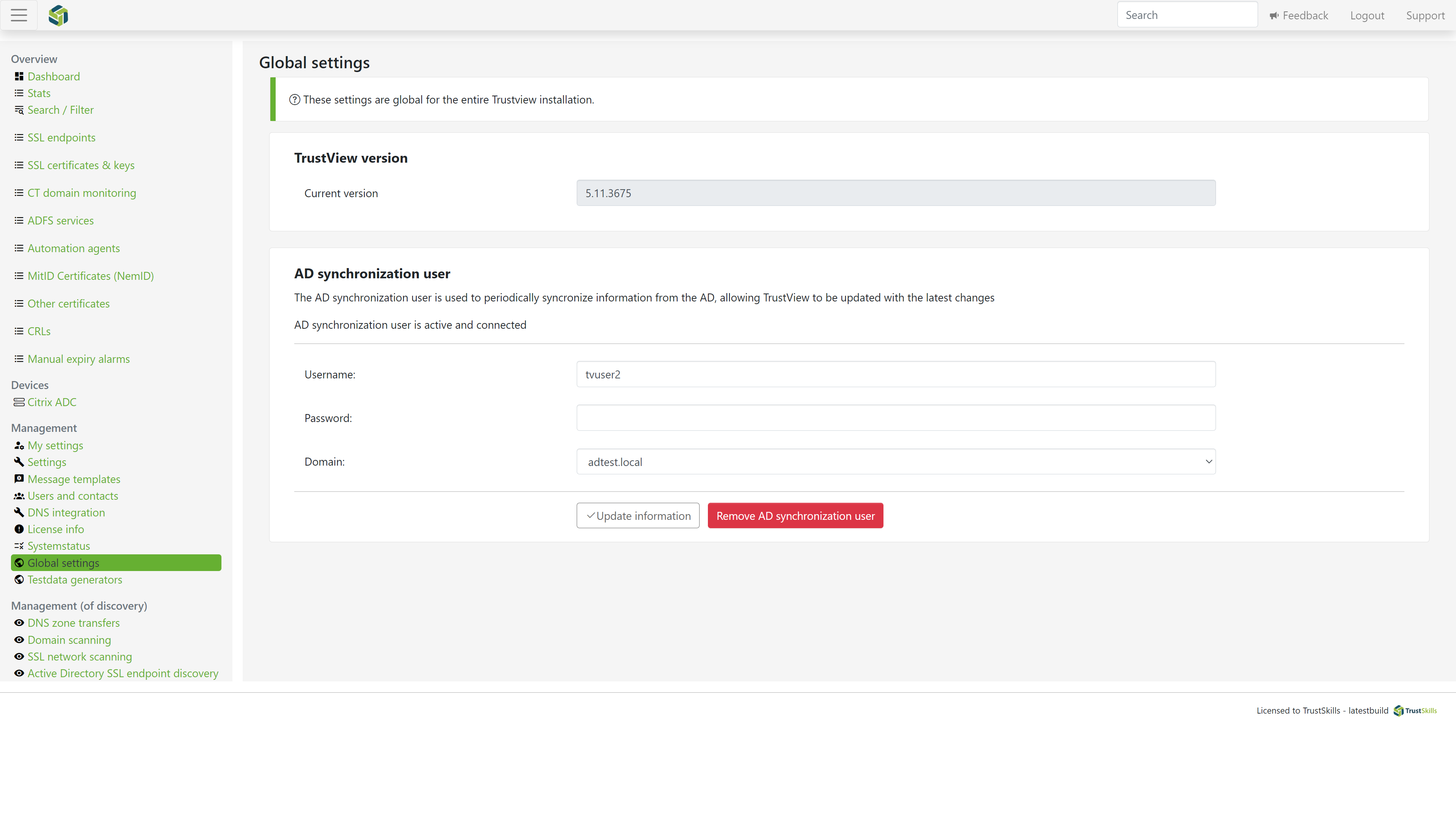Click the TrustSkills footer logo

click(x=1415, y=711)
